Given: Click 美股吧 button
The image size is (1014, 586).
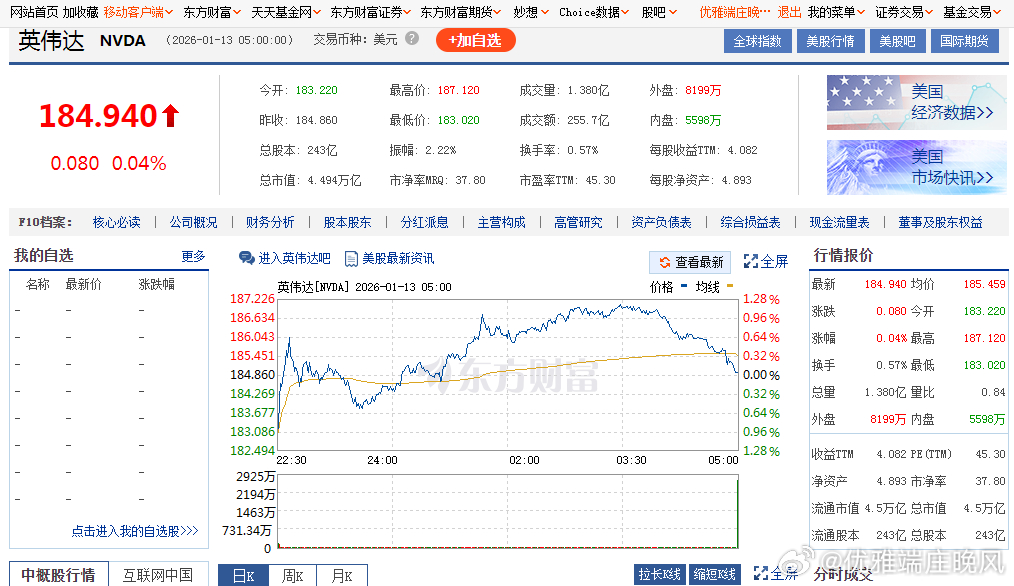Looking at the screenshot, I should 897,41.
